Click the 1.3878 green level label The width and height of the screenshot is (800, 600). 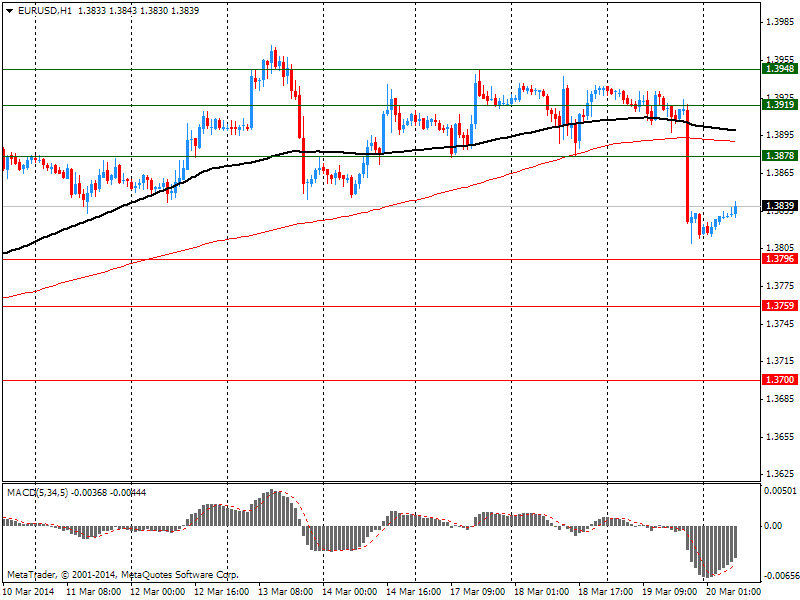[780, 156]
